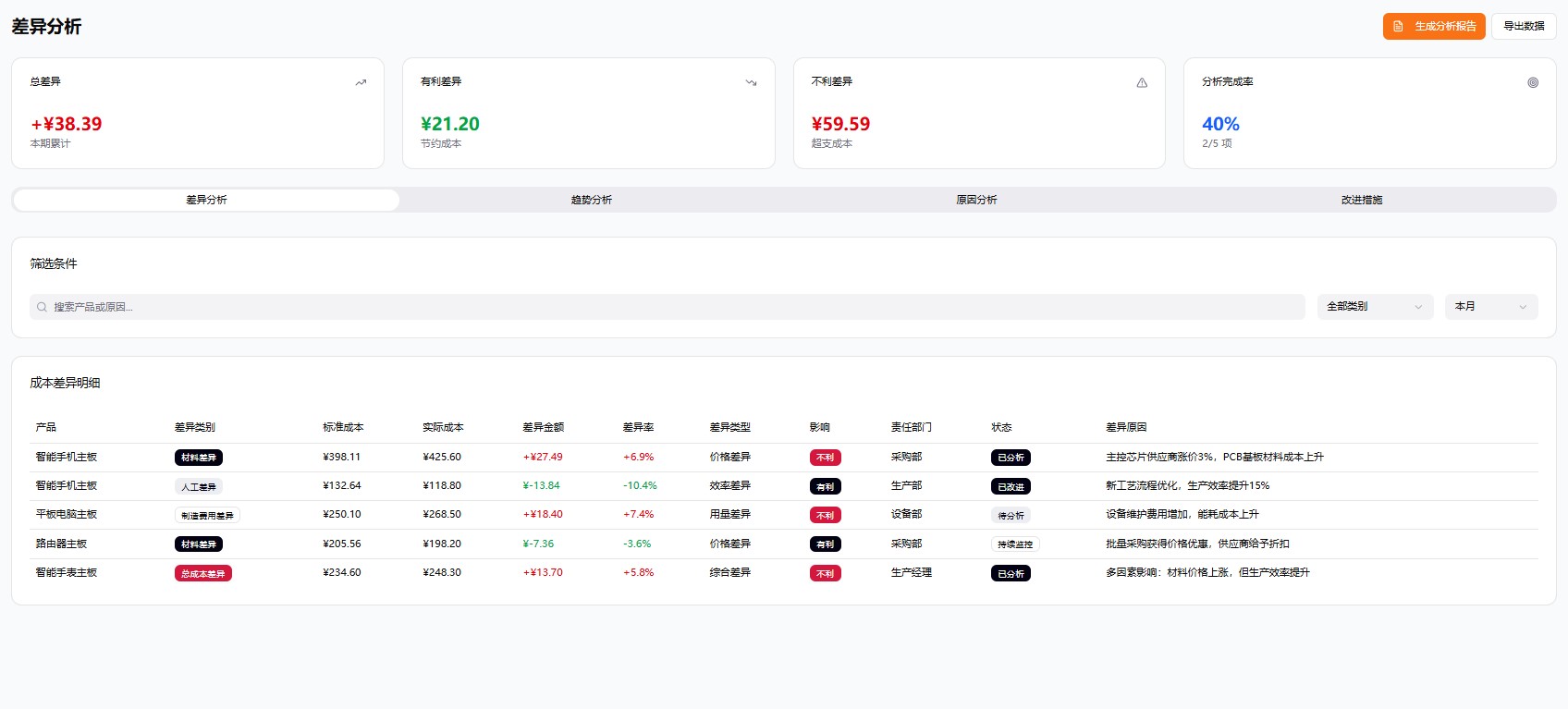
Task: Click the 差异金额 column header
Action: point(543,427)
